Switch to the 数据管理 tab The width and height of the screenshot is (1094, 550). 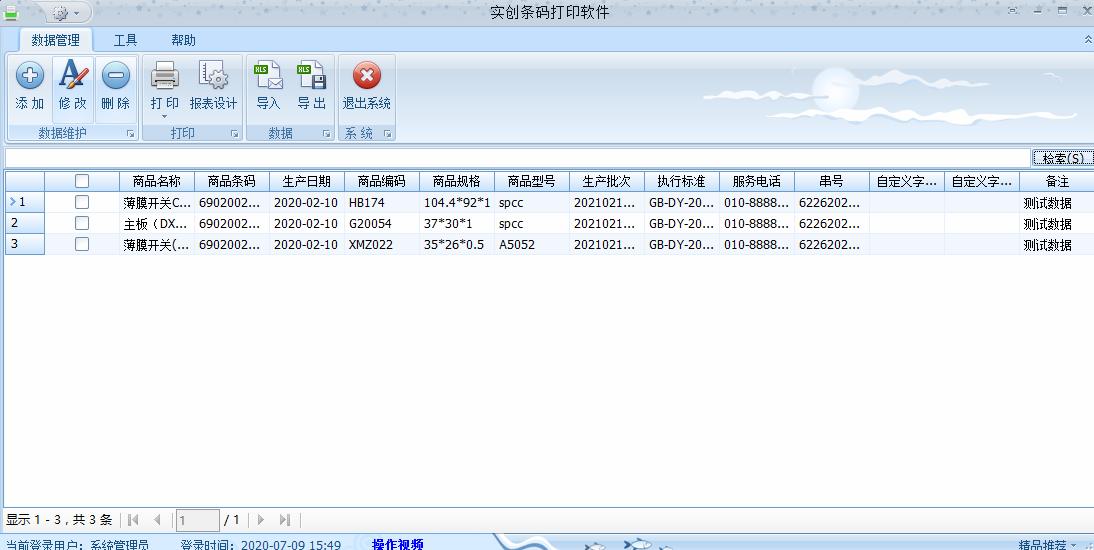click(x=56, y=40)
